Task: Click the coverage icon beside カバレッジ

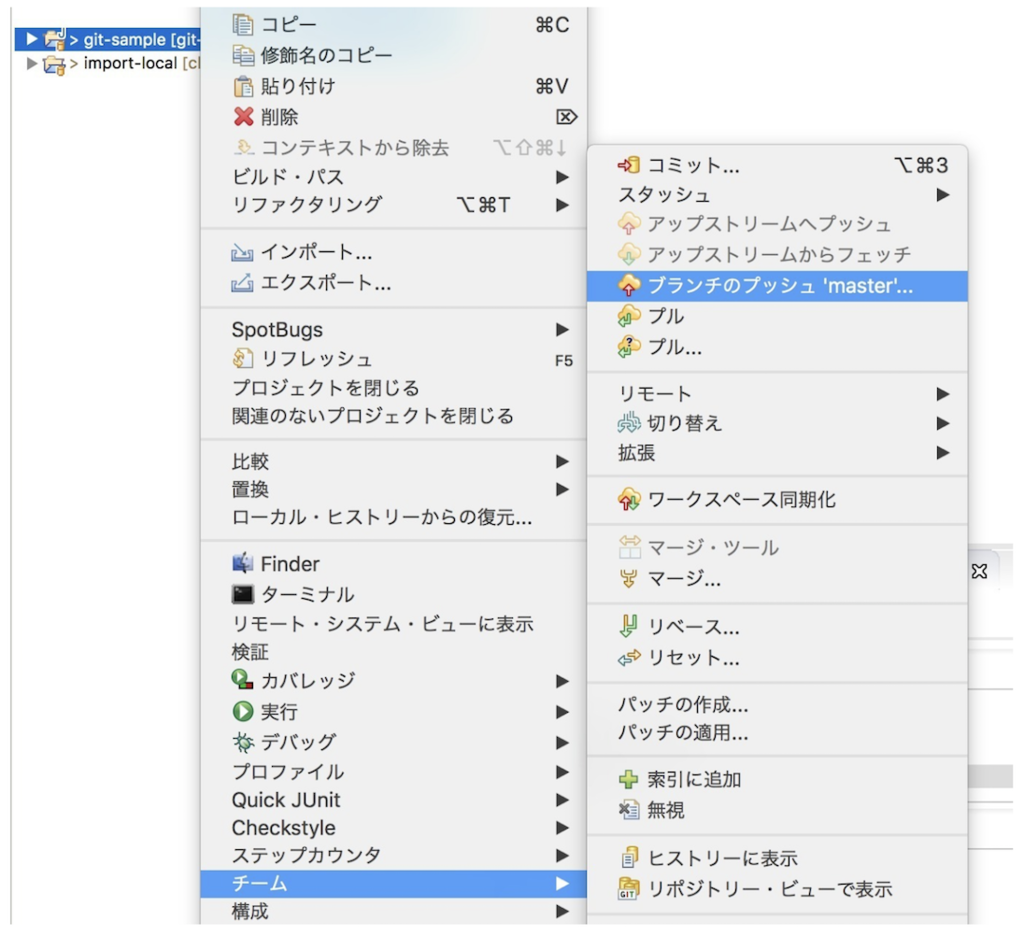Action: tap(242, 680)
